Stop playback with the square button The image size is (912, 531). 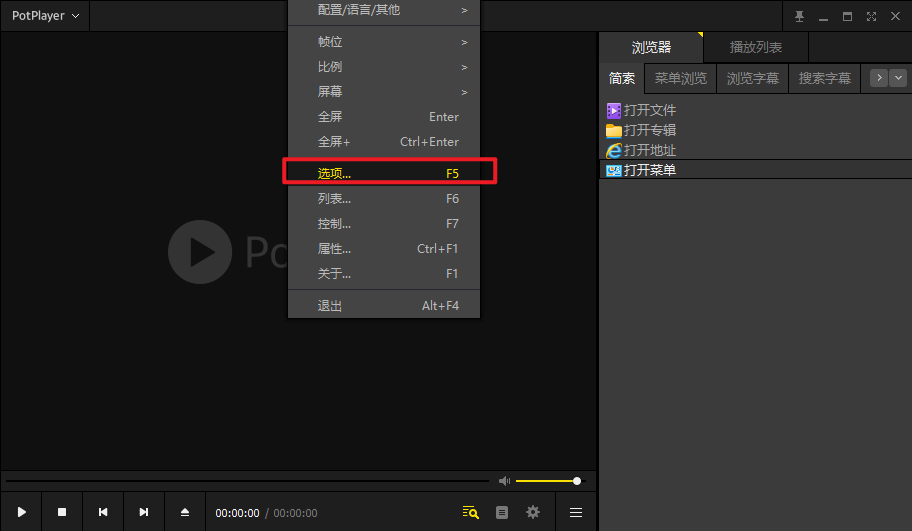(62, 512)
